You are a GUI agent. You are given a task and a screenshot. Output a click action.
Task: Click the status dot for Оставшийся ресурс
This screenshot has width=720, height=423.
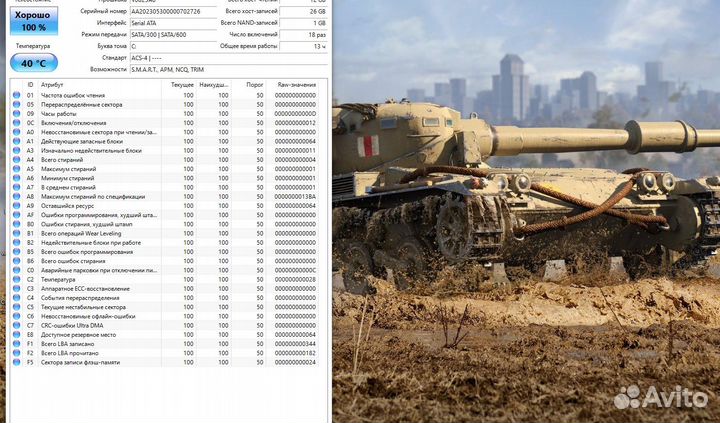(17, 205)
